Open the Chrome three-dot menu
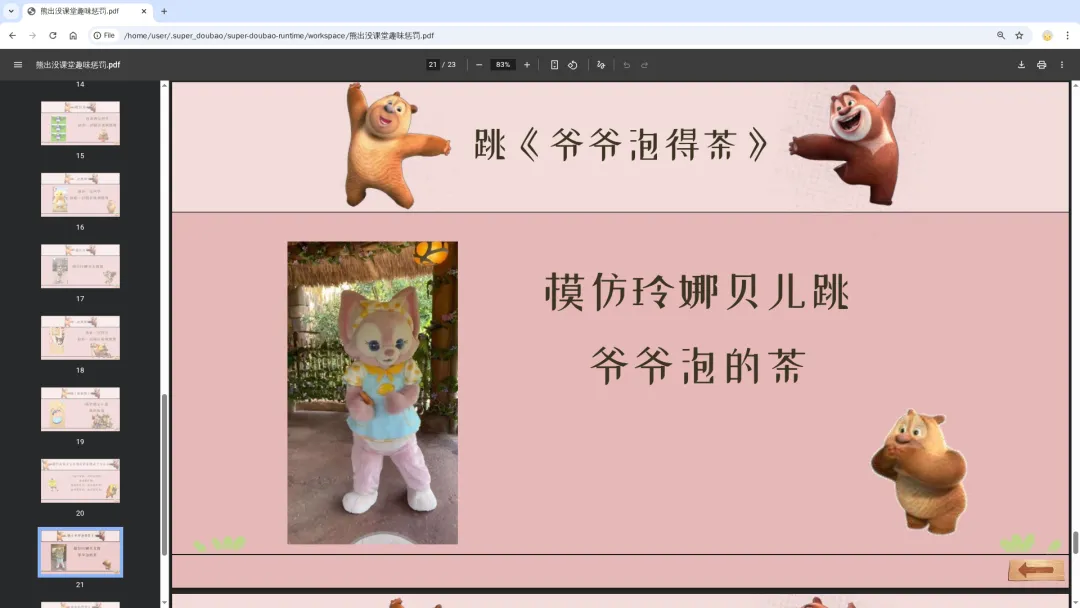The image size is (1080, 608). click(1067, 35)
